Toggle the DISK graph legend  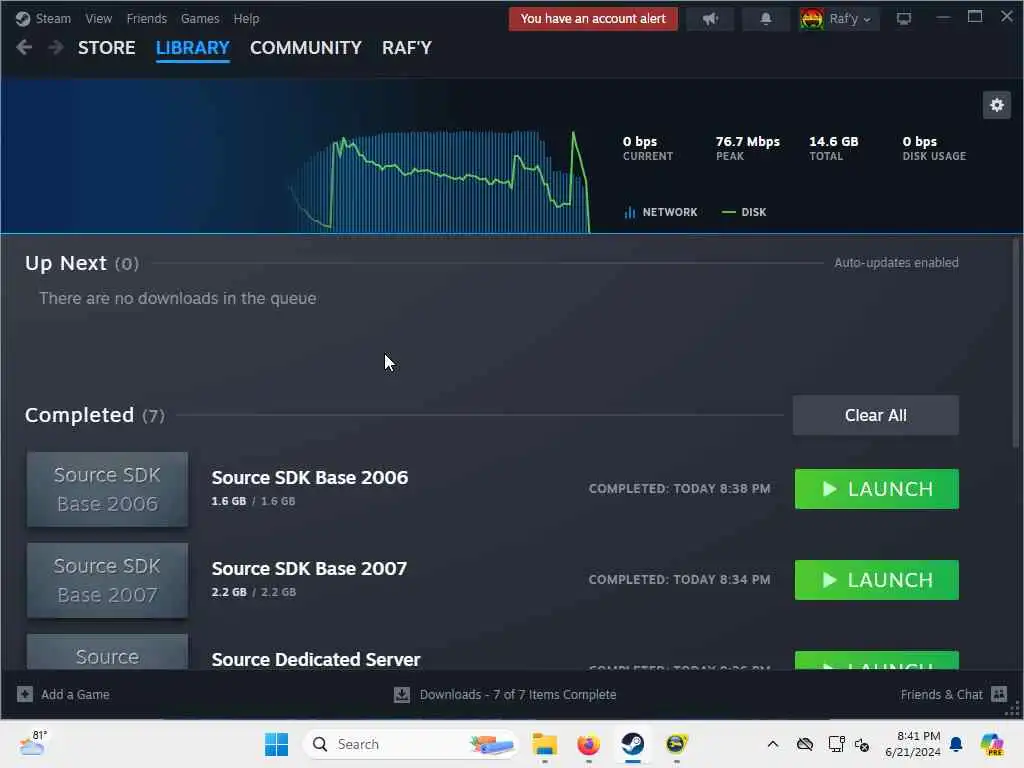(744, 212)
